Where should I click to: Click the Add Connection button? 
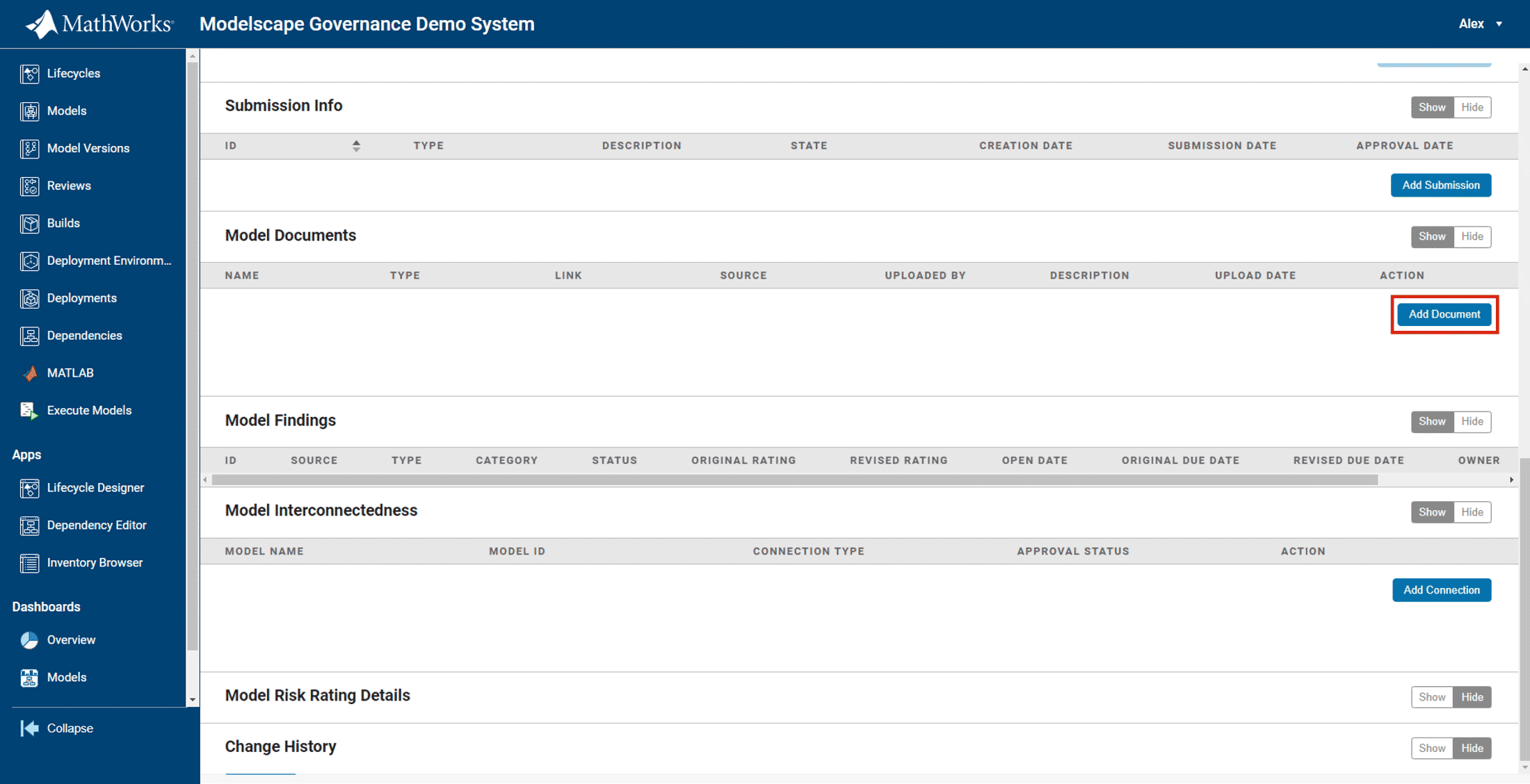pyautogui.click(x=1441, y=590)
